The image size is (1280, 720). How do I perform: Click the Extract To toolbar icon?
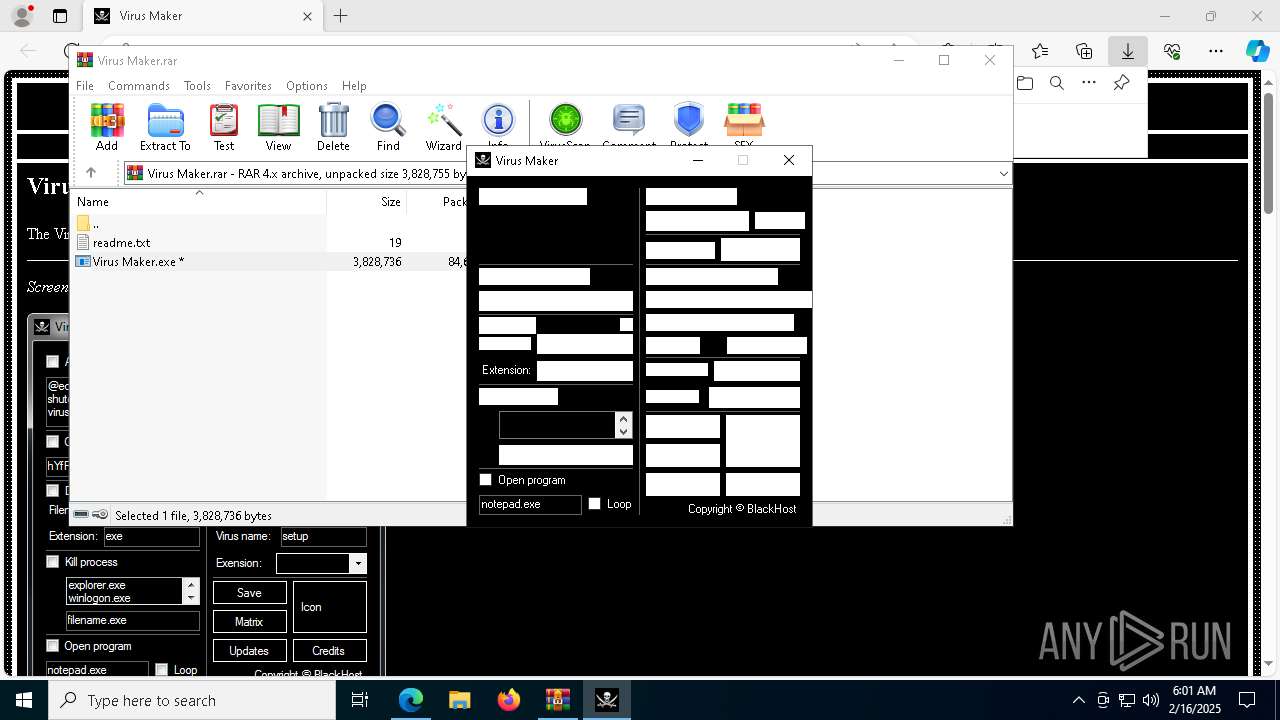point(165,127)
